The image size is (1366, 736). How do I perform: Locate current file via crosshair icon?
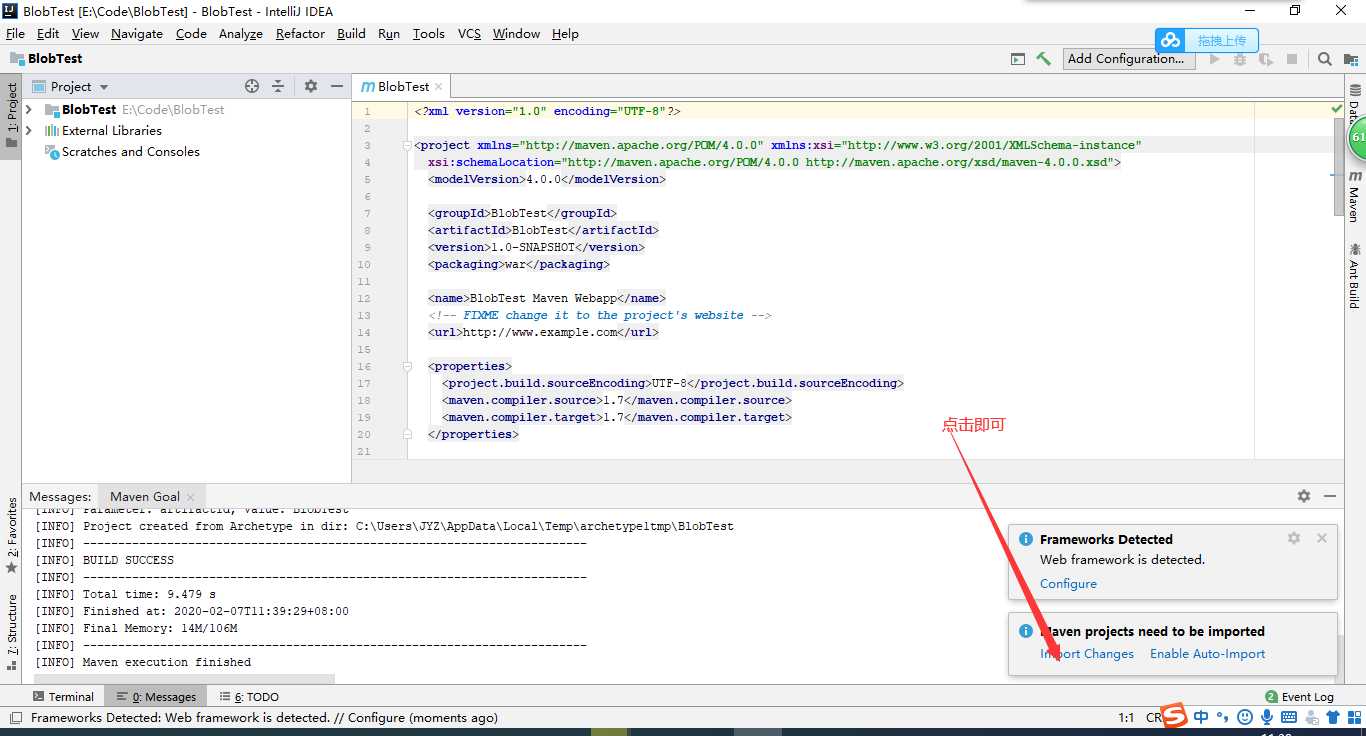pos(252,87)
